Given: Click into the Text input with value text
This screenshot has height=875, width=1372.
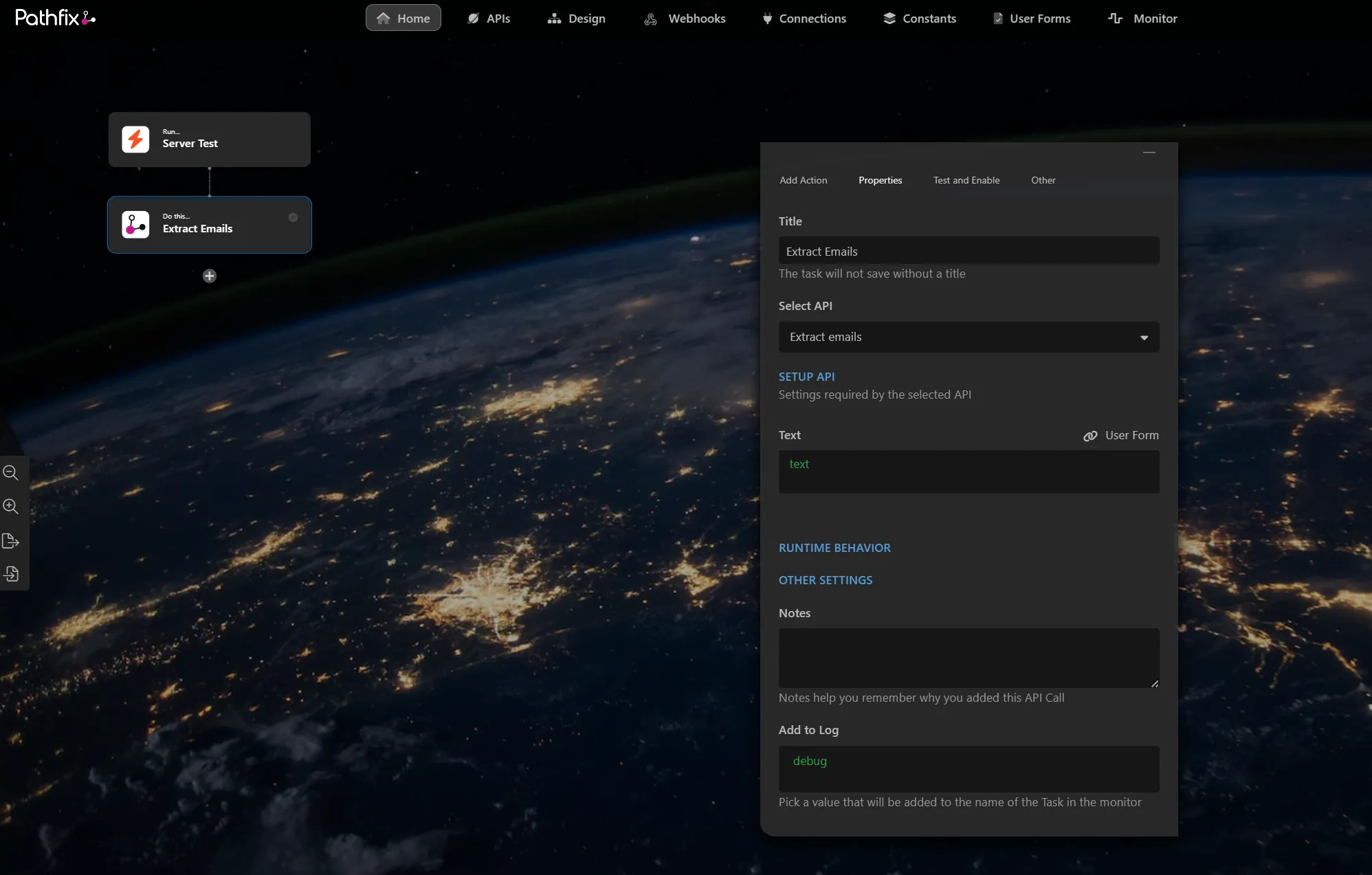Looking at the screenshot, I should (x=969, y=472).
